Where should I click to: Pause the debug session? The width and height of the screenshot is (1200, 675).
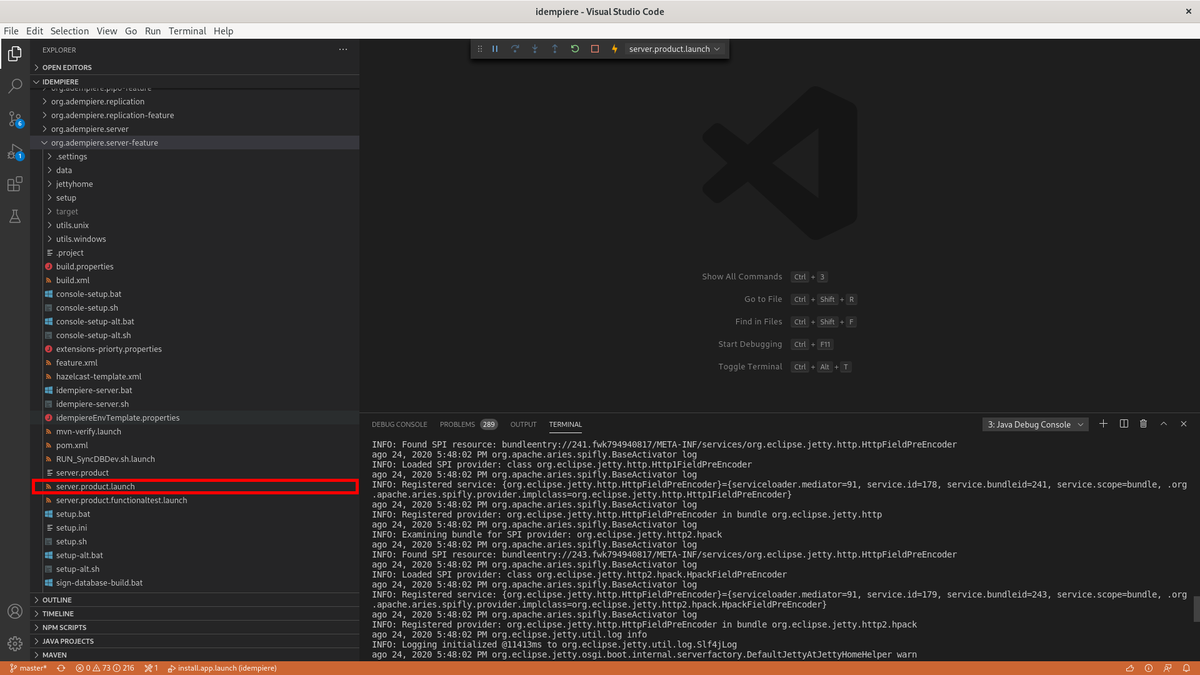pos(494,49)
